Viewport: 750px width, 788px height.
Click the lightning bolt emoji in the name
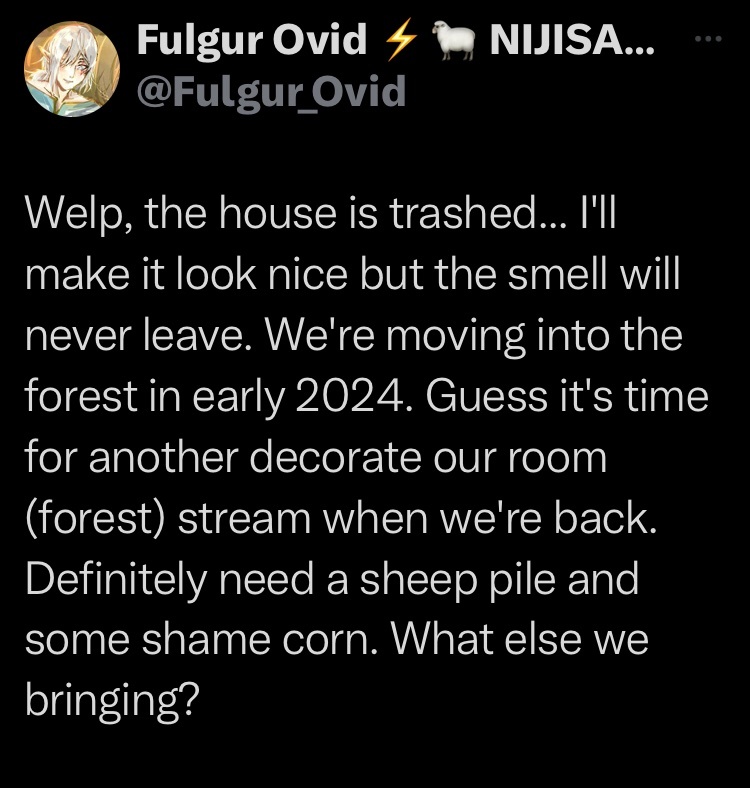[401, 39]
